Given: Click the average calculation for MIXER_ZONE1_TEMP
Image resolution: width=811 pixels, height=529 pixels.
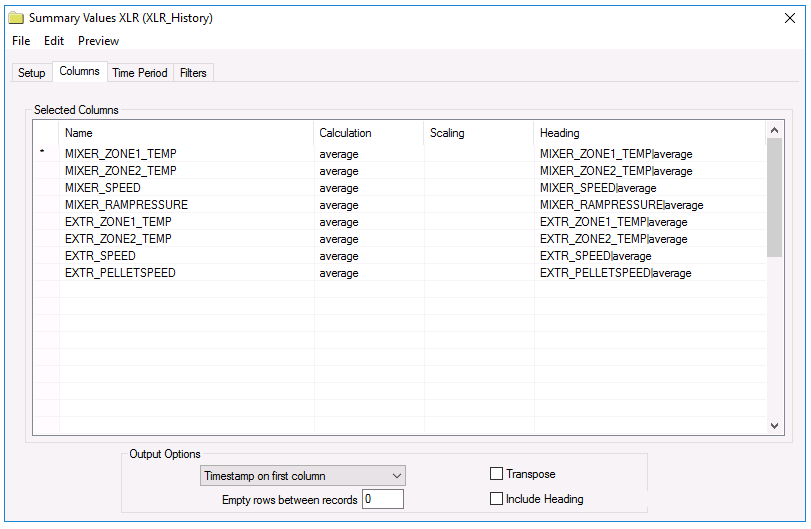Looking at the screenshot, I should [369, 154].
